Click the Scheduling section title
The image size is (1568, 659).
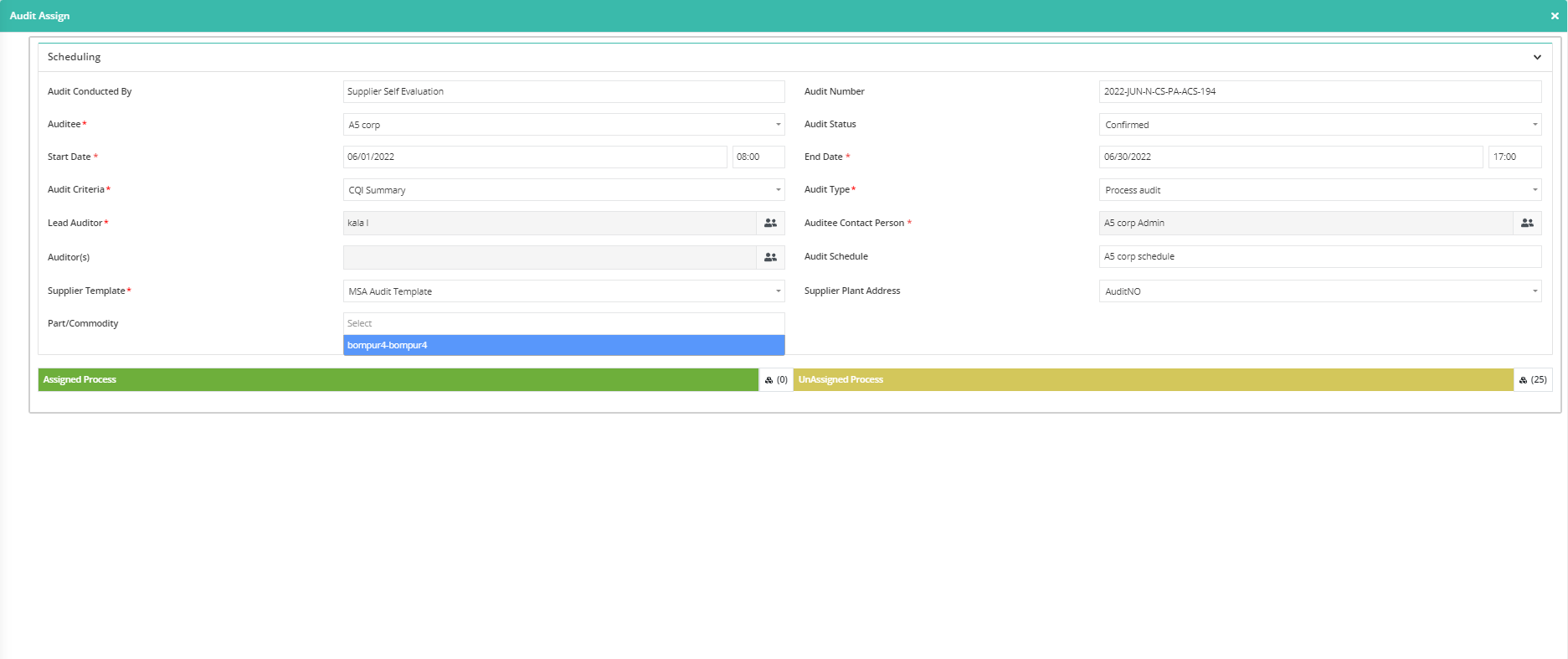click(x=74, y=57)
